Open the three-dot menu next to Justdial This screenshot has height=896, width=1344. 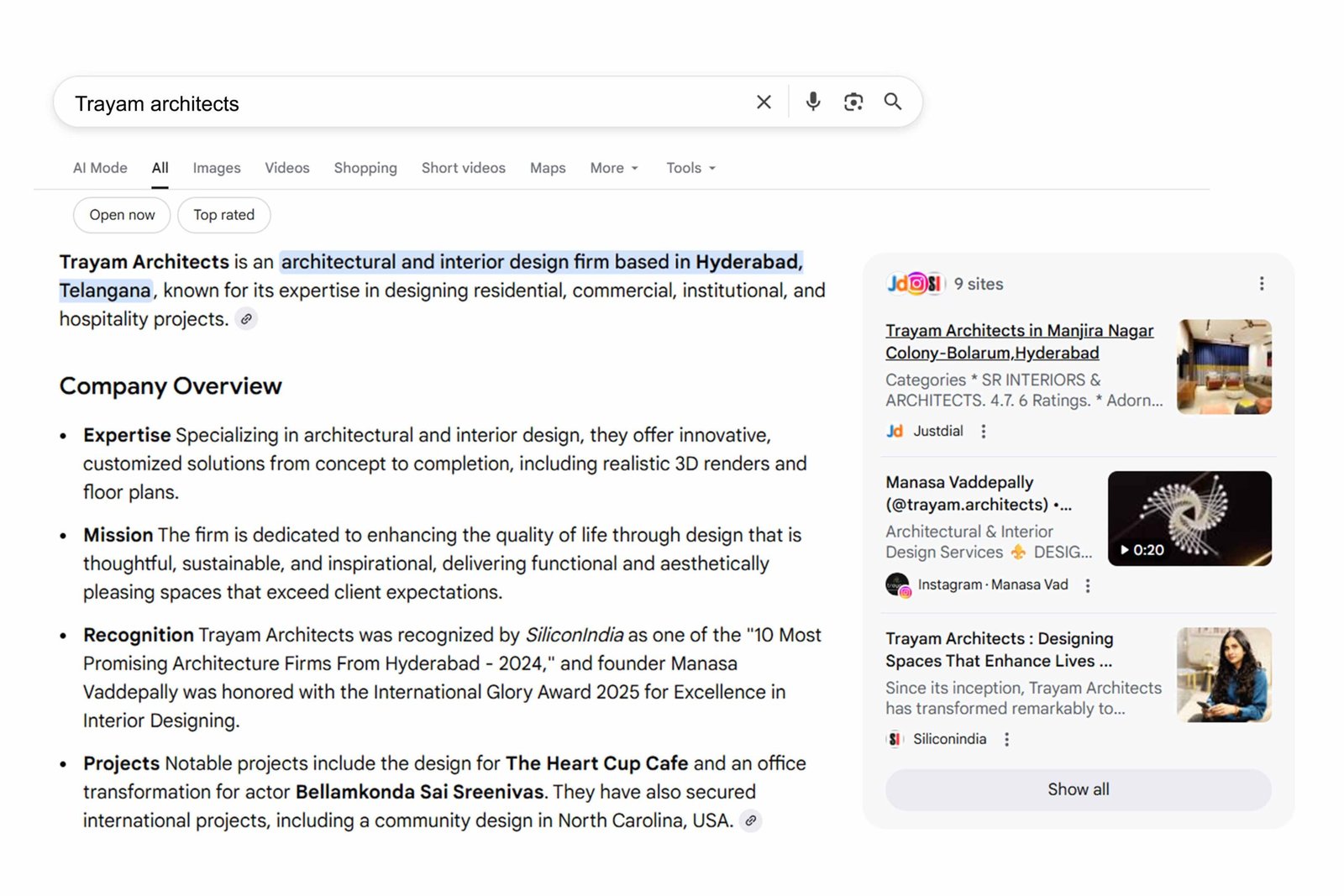pos(984,432)
